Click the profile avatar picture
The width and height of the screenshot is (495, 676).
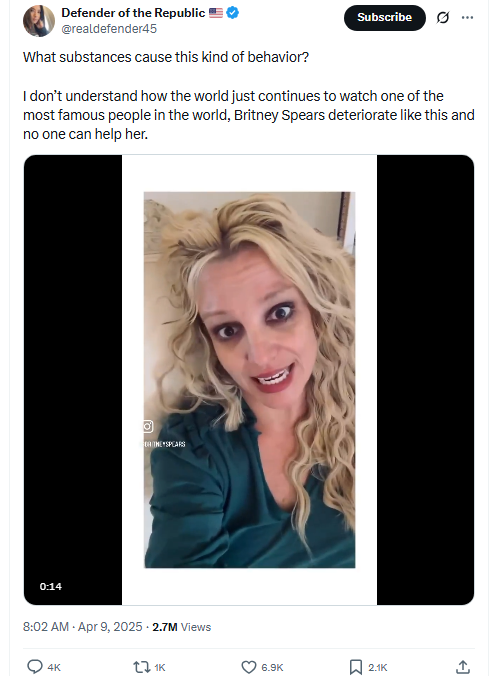tap(39, 21)
